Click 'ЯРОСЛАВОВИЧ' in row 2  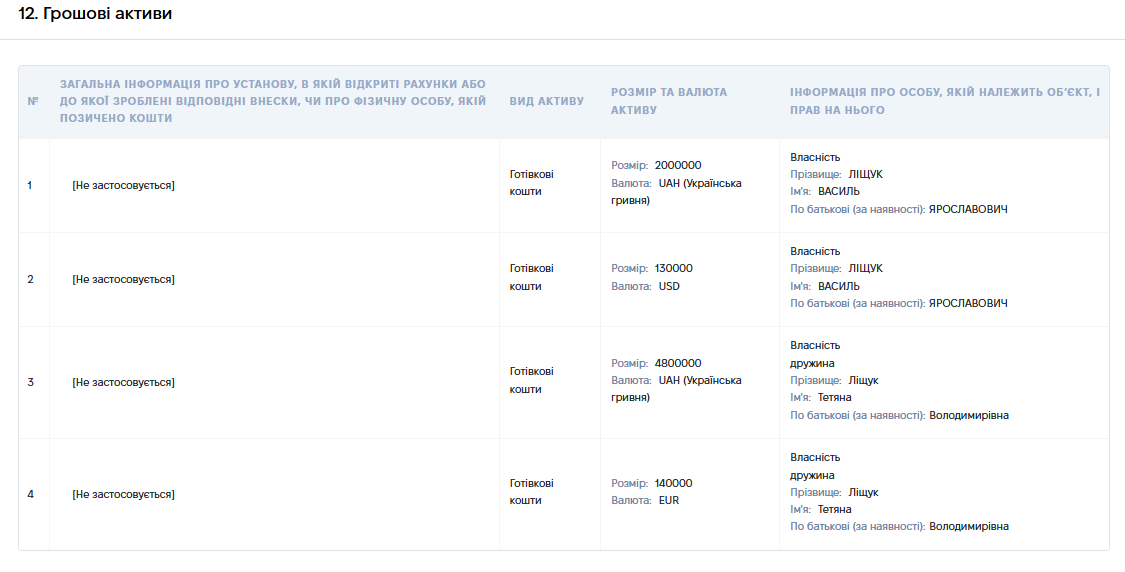pos(968,304)
